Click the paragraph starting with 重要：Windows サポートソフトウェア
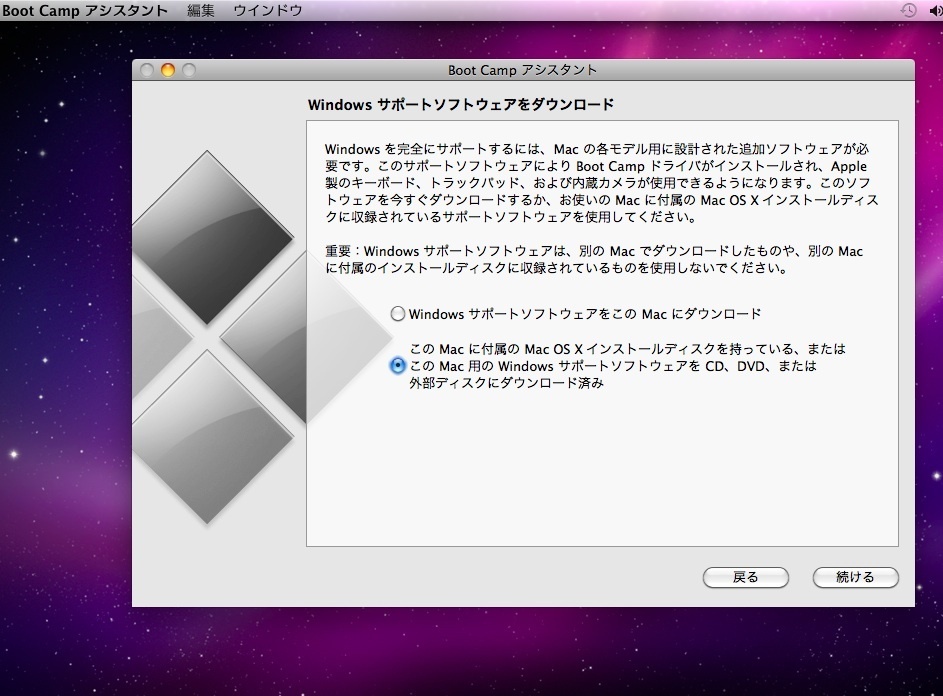943x696 pixels. 594,260
